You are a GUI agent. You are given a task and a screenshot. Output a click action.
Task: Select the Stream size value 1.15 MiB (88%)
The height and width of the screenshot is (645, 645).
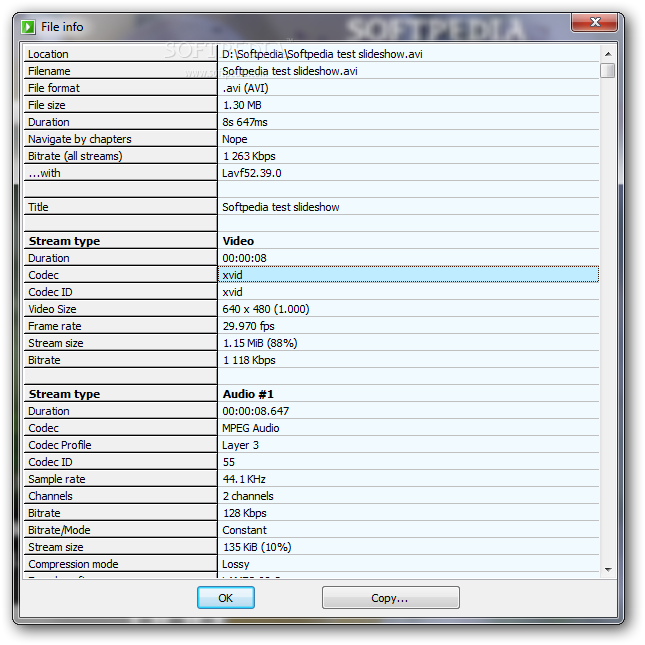click(x=260, y=343)
